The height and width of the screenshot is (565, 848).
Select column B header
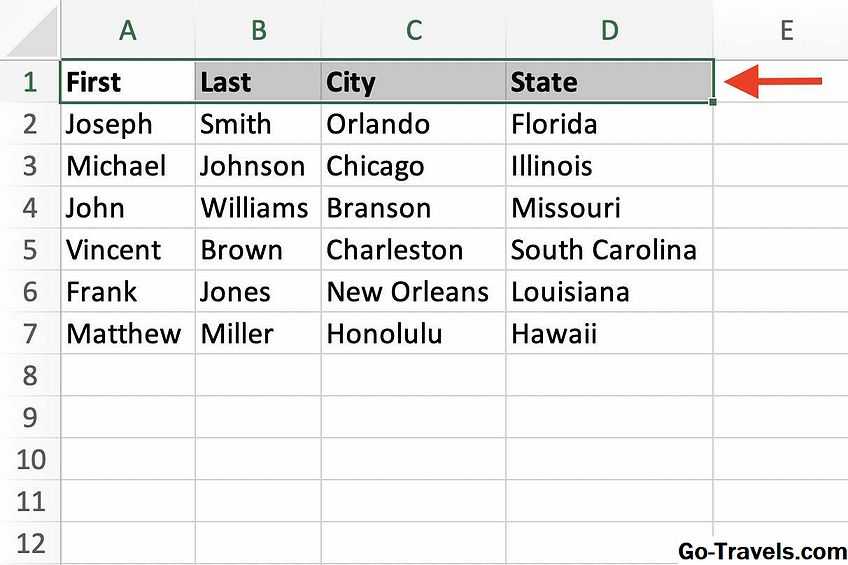pos(258,30)
